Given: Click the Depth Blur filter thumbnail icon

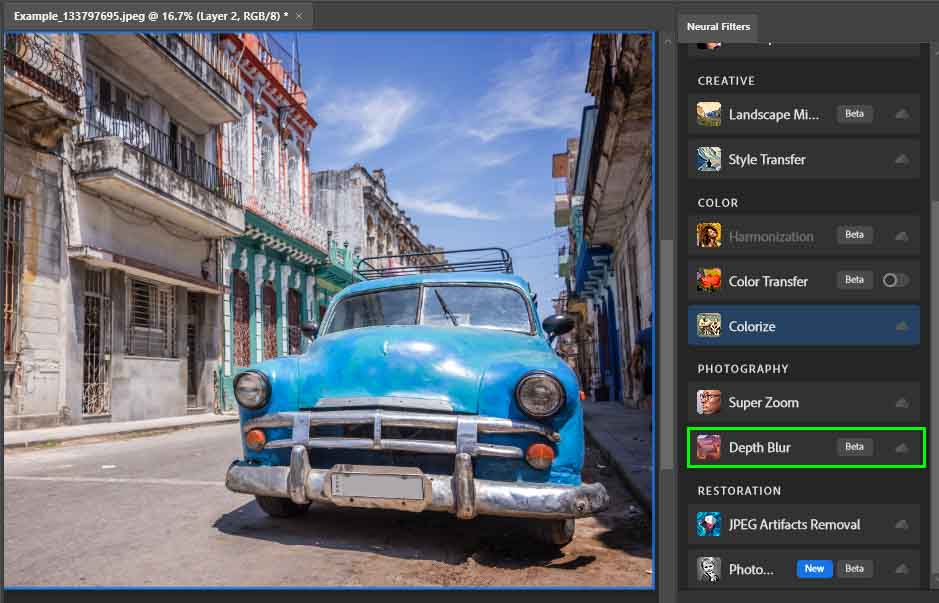Looking at the screenshot, I should [708, 447].
